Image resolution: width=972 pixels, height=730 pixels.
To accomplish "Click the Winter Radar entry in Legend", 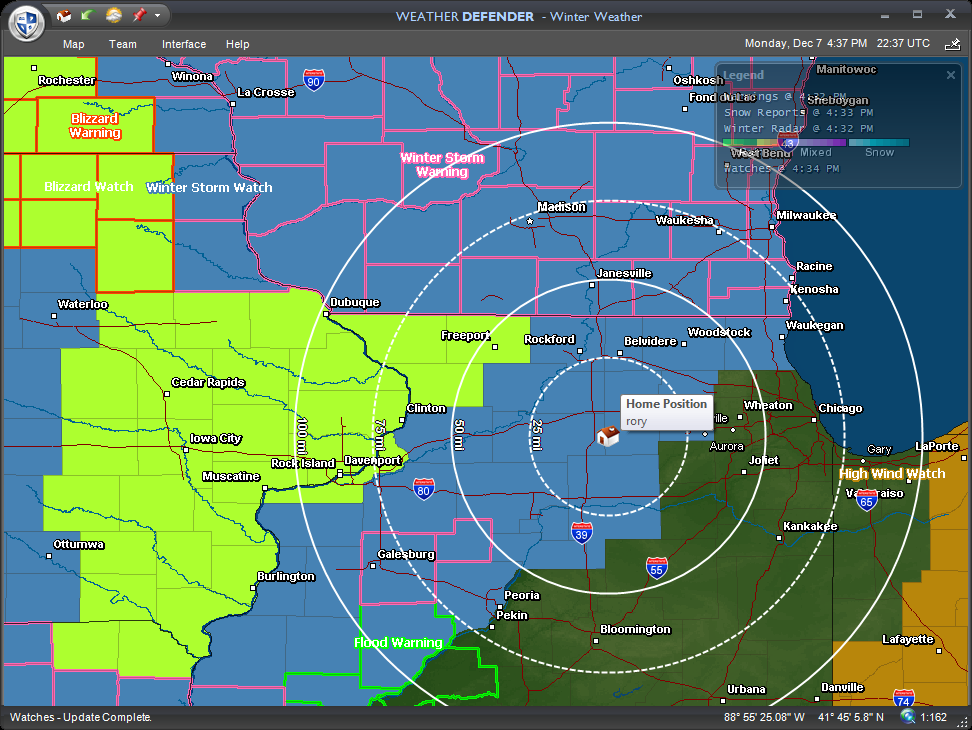I will [x=798, y=129].
